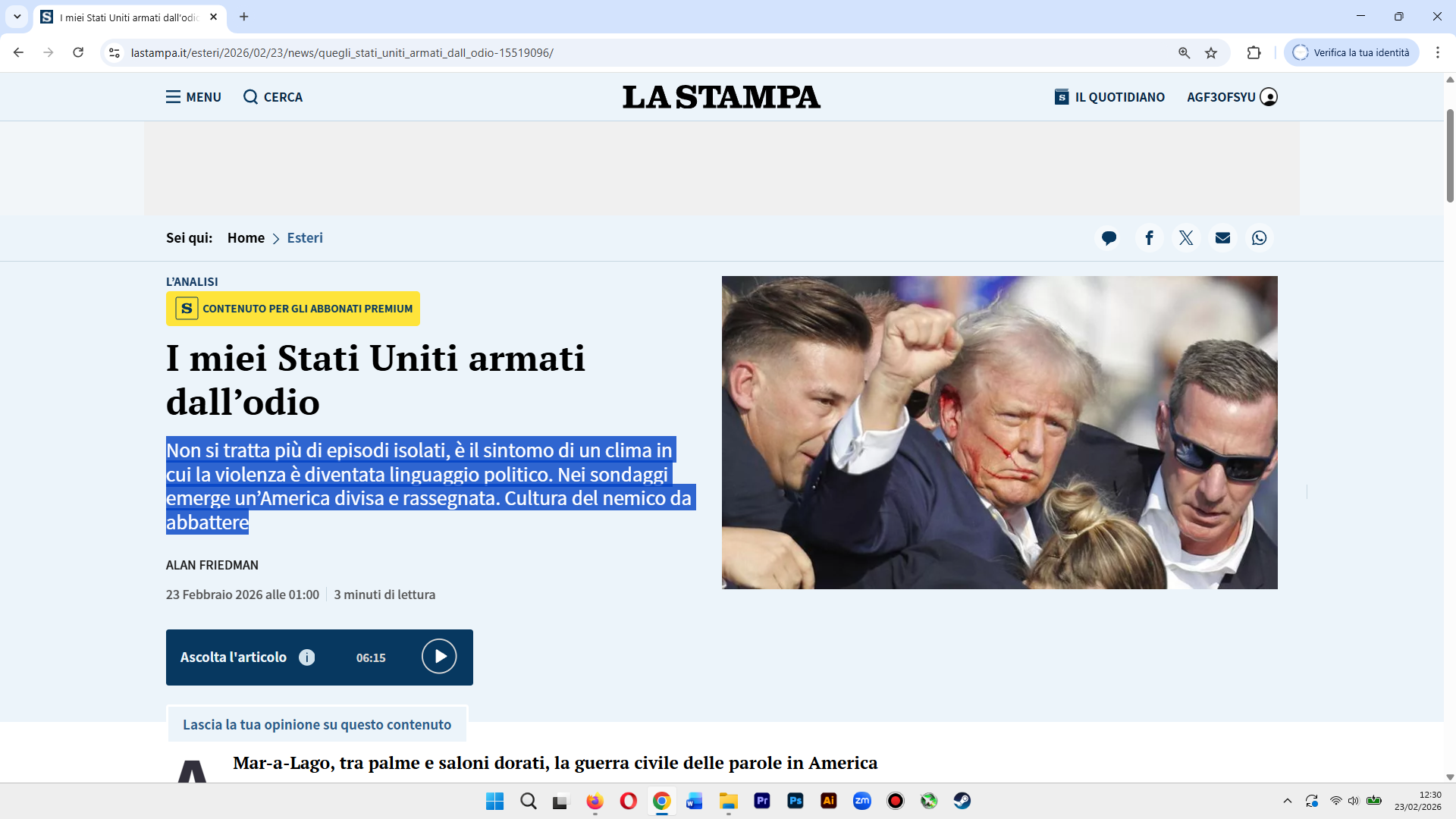Open the comments speech bubble icon
The width and height of the screenshot is (1456, 819).
1109,238
